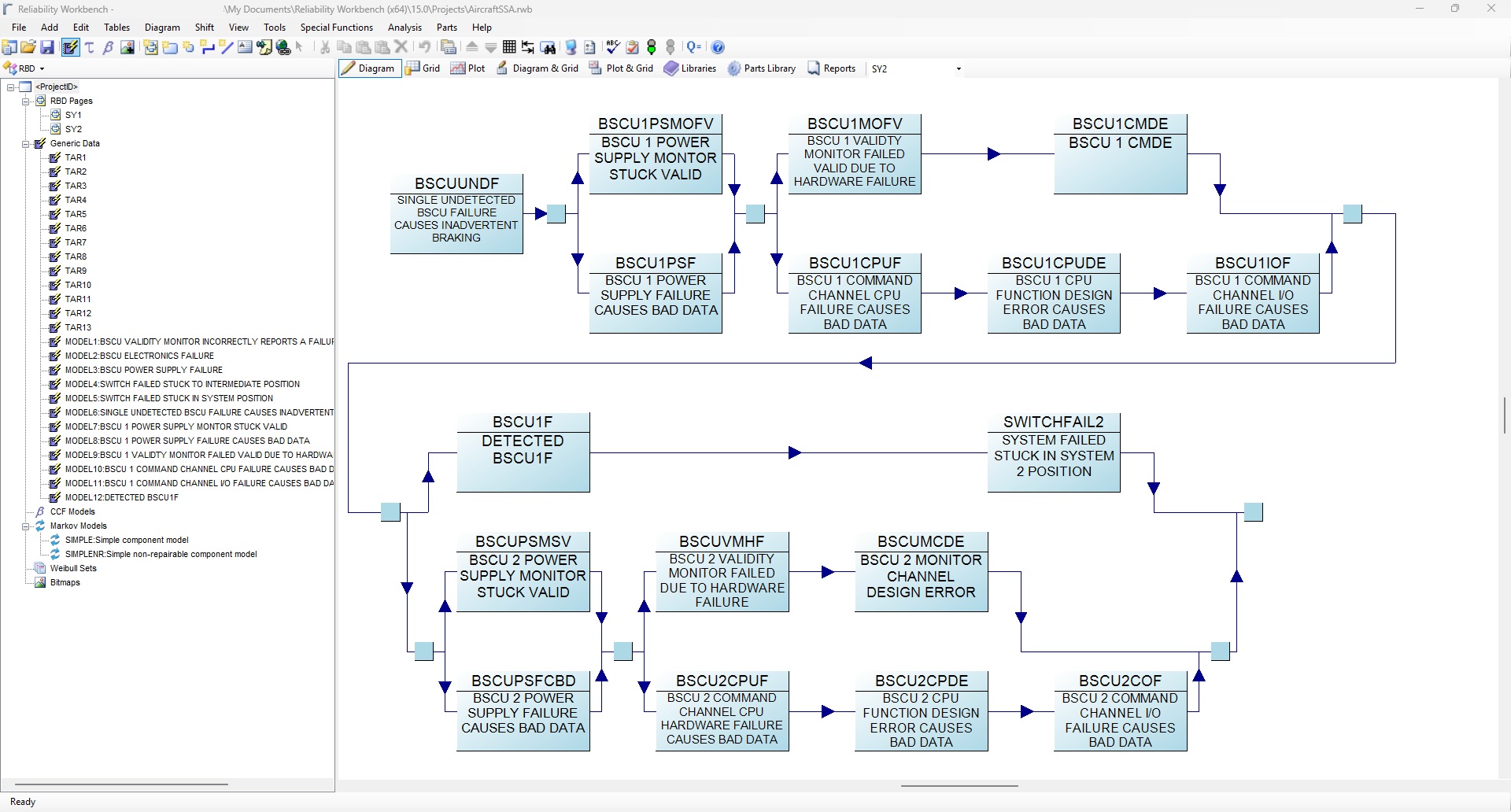Select the SY1 page in project tree
The width and height of the screenshot is (1511, 812).
[73, 115]
